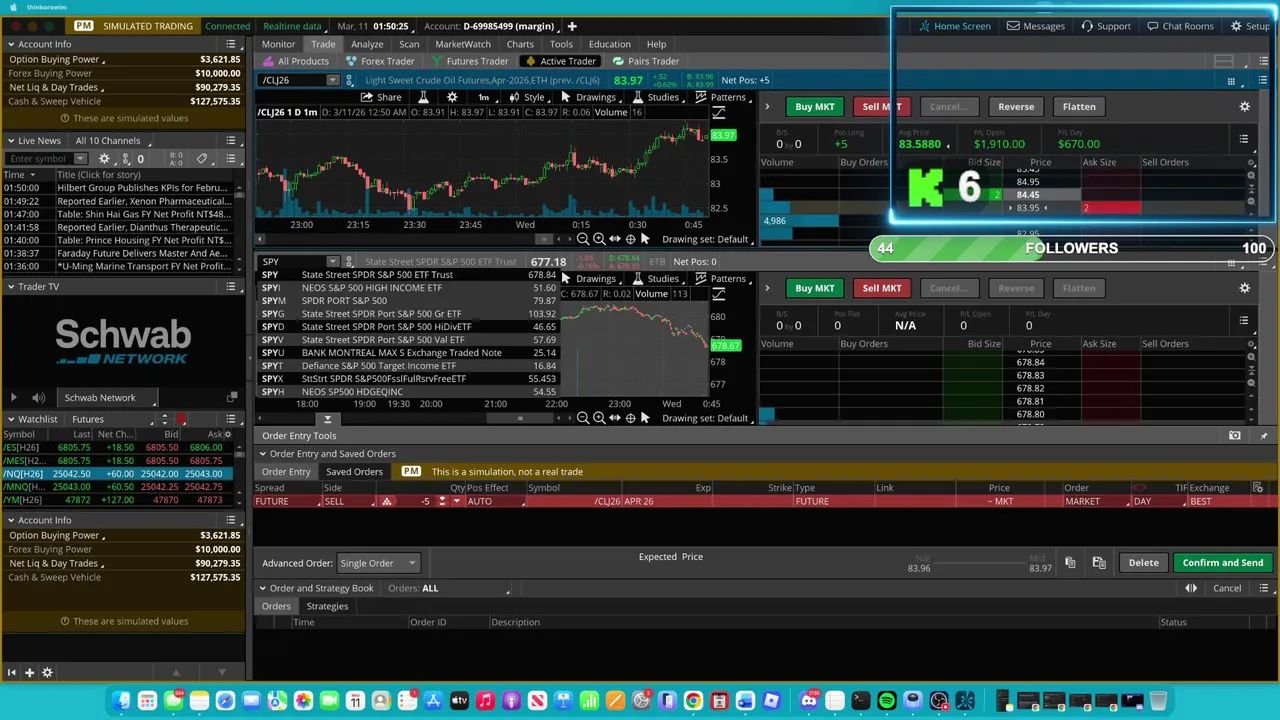Collapse the Trader TV panel

(x=10, y=287)
